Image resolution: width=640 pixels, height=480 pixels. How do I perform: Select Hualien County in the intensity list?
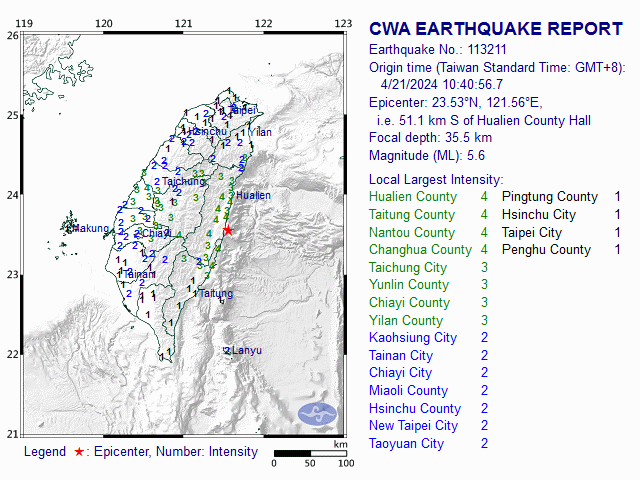pyautogui.click(x=413, y=197)
